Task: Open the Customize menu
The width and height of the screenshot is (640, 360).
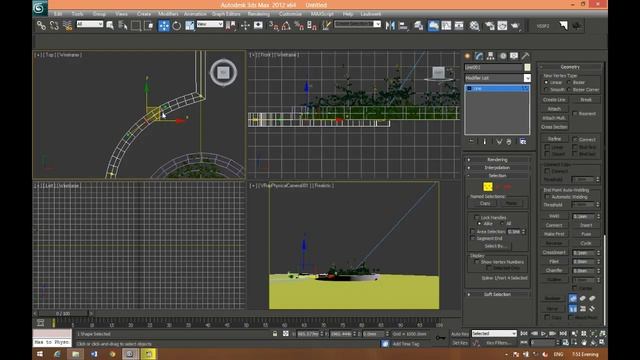Action: [290, 14]
